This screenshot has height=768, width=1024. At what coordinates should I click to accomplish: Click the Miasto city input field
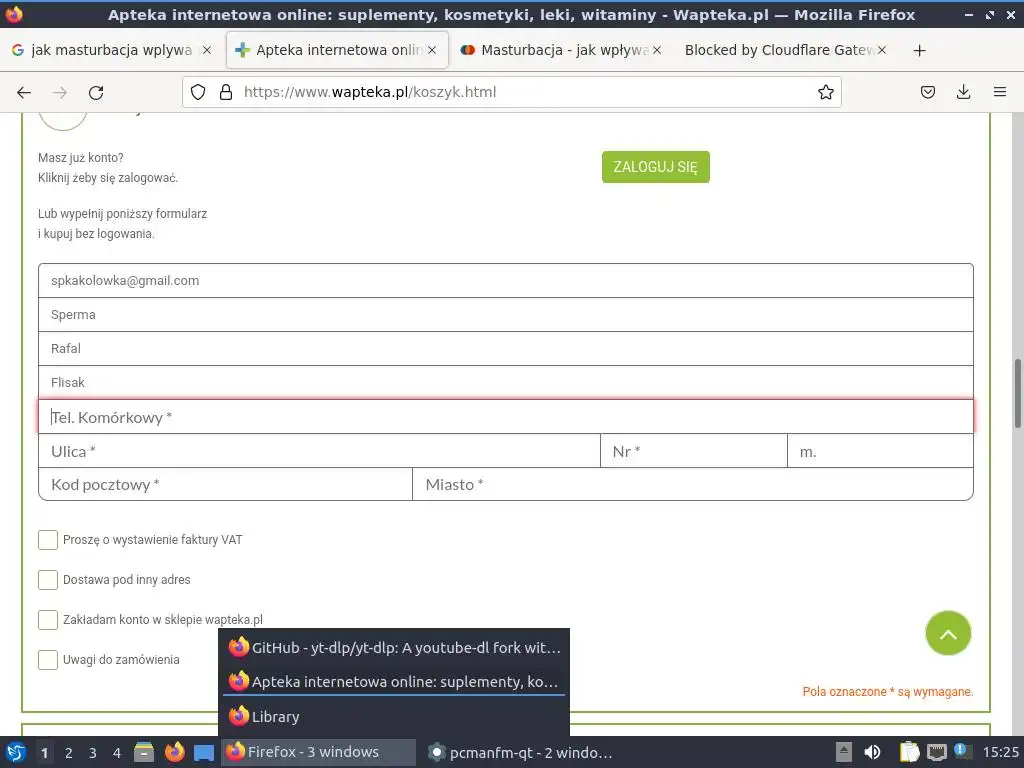tap(693, 485)
